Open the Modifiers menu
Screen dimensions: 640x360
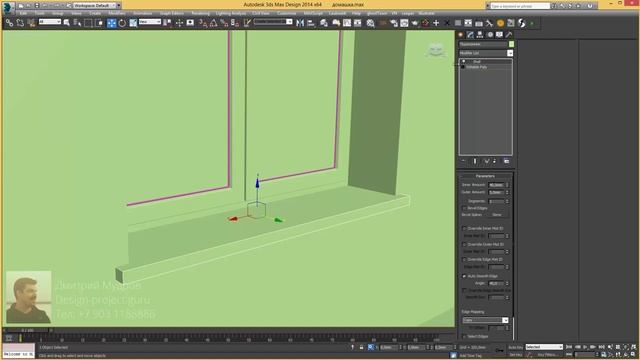tap(117, 13)
